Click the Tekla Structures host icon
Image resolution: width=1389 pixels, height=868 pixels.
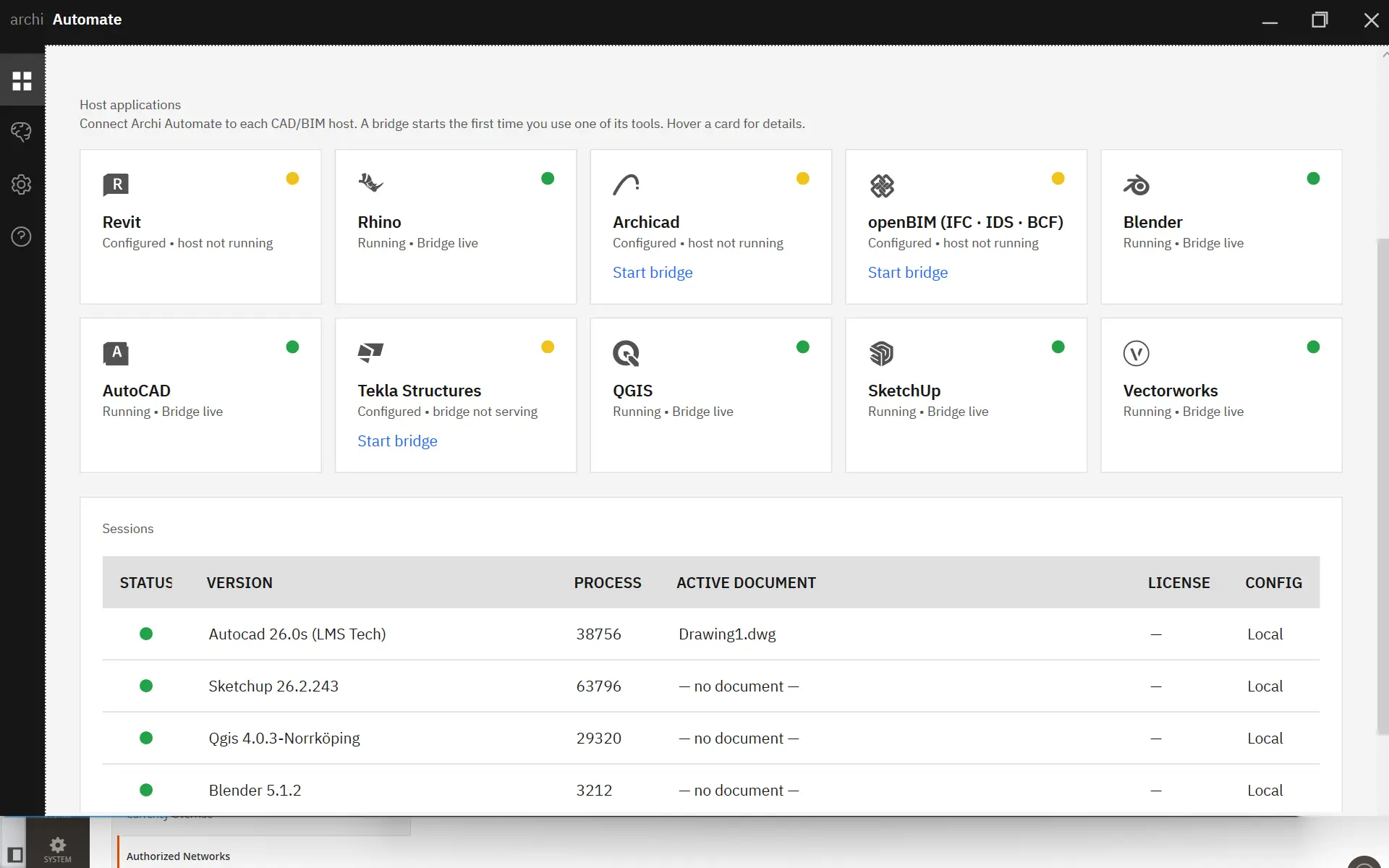(x=370, y=353)
